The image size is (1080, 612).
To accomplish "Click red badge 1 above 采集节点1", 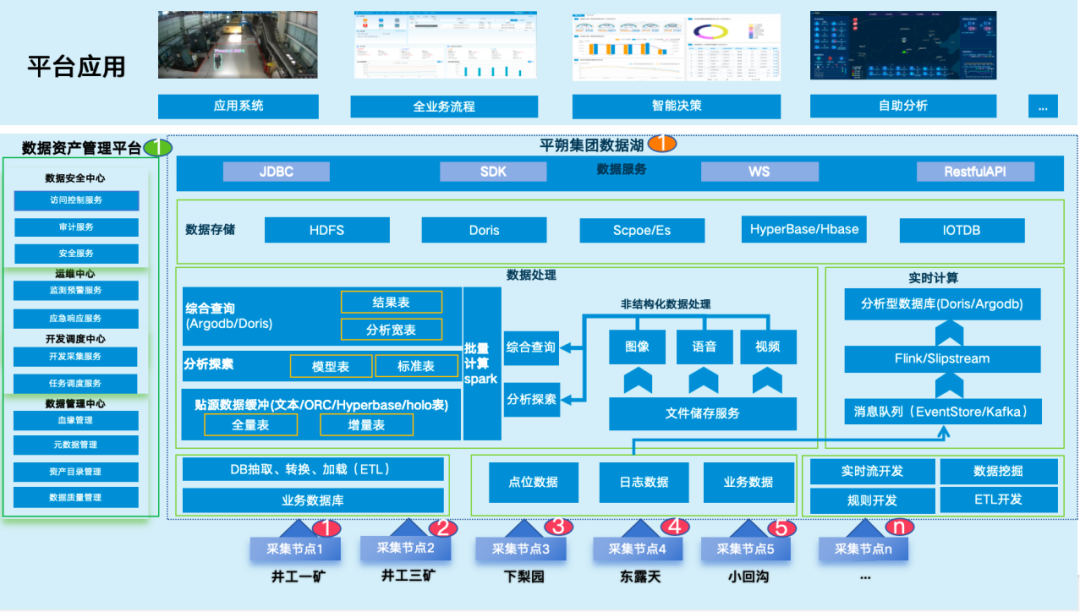I will point(326,528).
